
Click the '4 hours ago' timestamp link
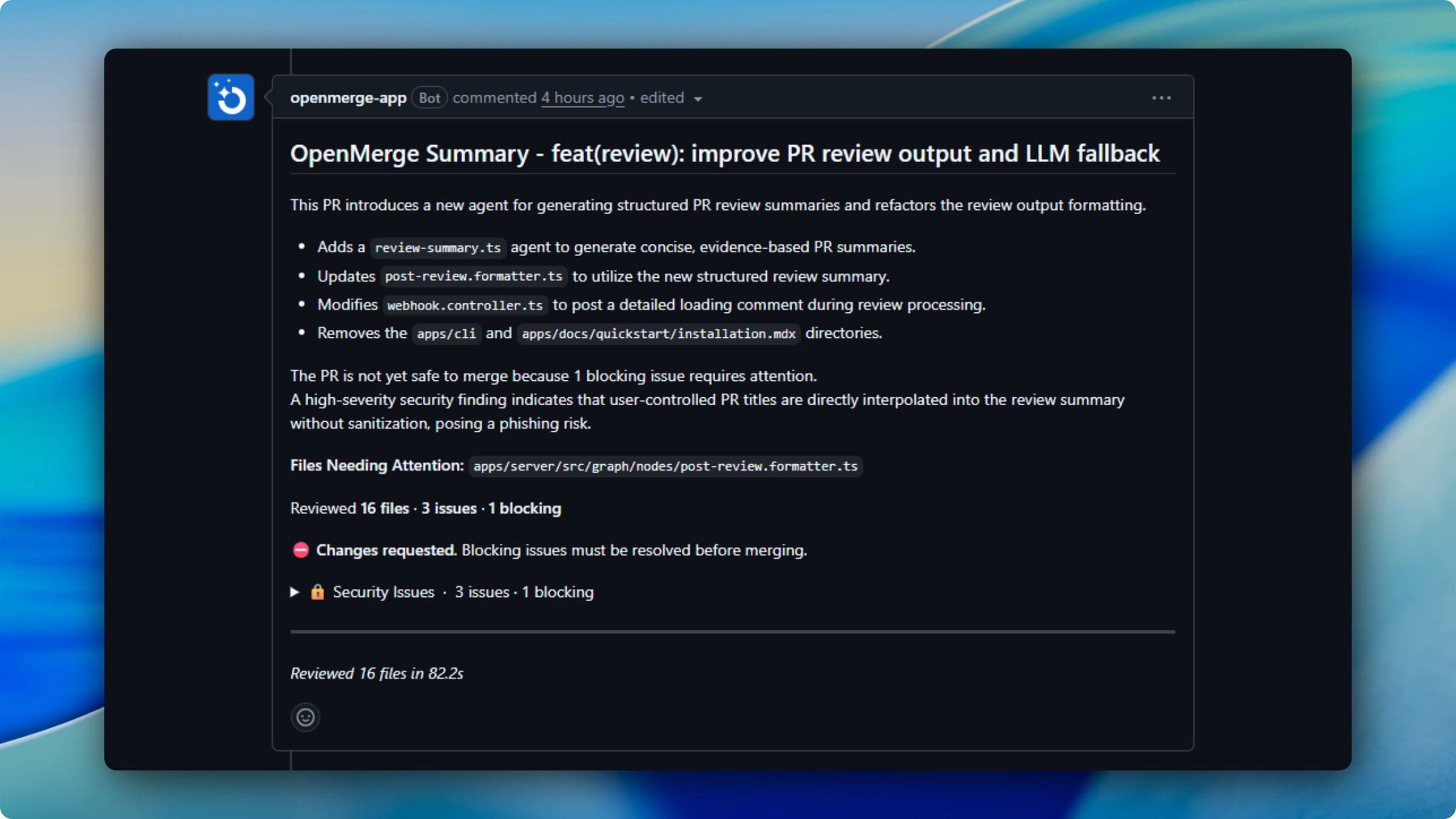pos(582,98)
